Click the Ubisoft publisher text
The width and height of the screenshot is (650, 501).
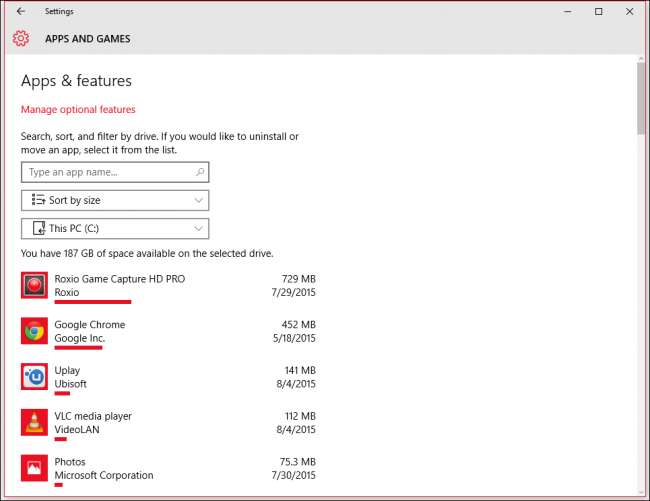70,384
